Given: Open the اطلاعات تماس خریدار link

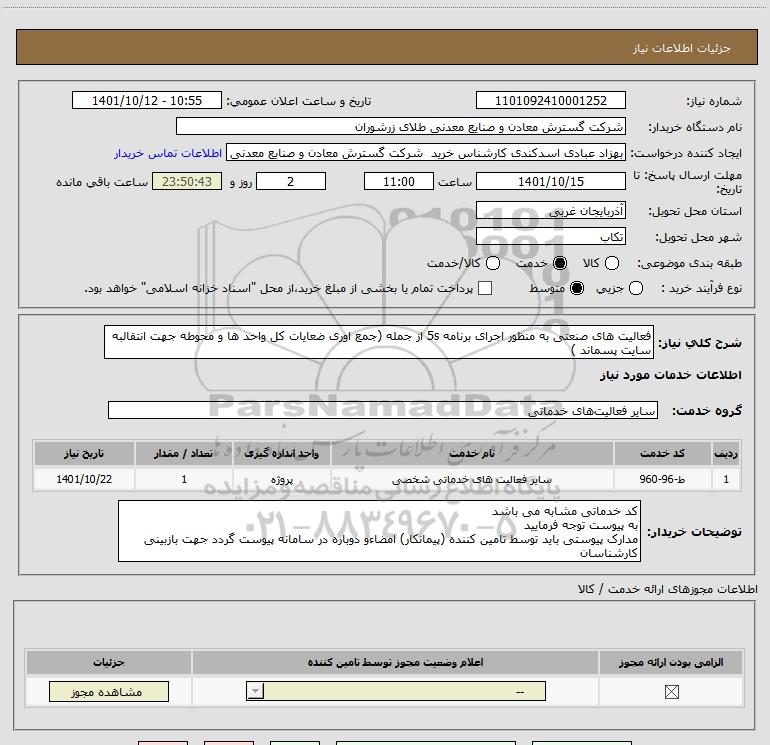Looking at the screenshot, I should pyautogui.click(x=168, y=153).
